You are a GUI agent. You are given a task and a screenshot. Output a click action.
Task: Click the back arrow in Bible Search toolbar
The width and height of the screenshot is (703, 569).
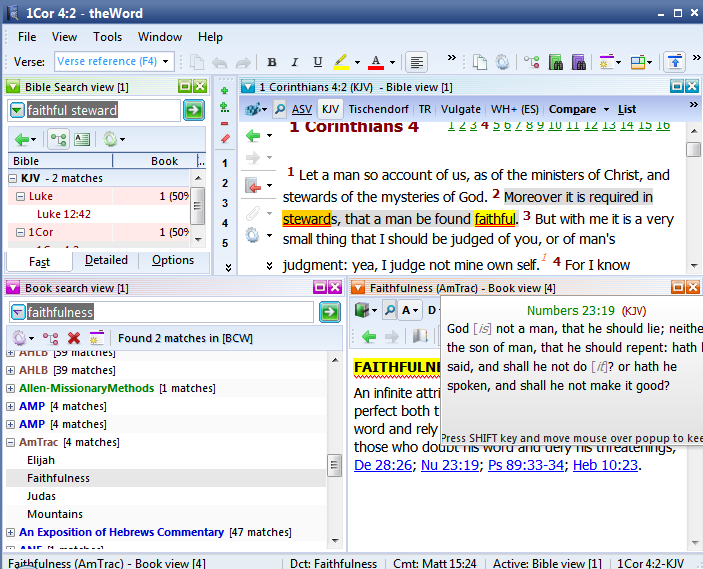(x=22, y=139)
